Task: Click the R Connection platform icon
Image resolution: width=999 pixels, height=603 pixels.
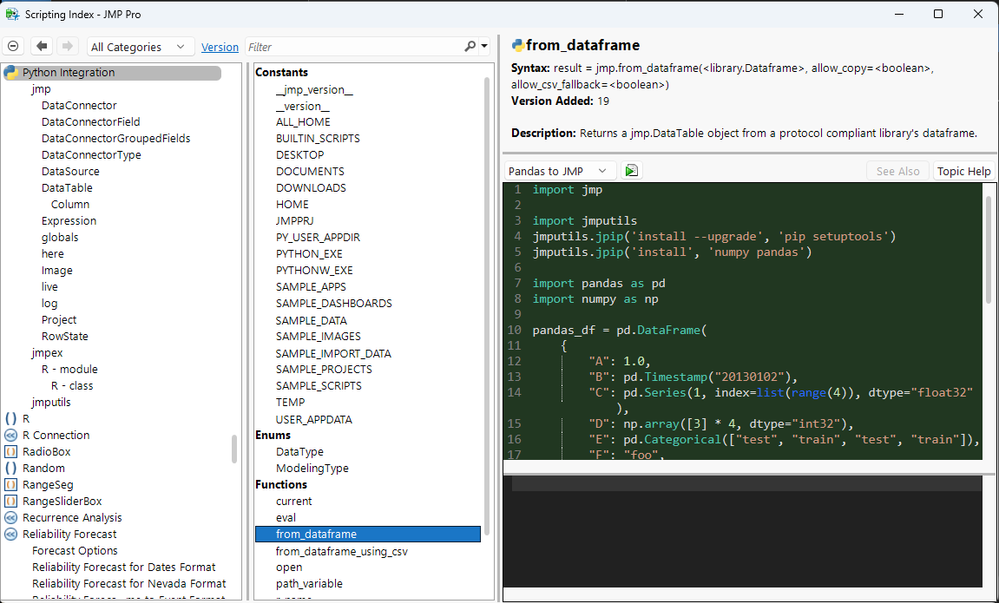Action: pyautogui.click(x=11, y=435)
